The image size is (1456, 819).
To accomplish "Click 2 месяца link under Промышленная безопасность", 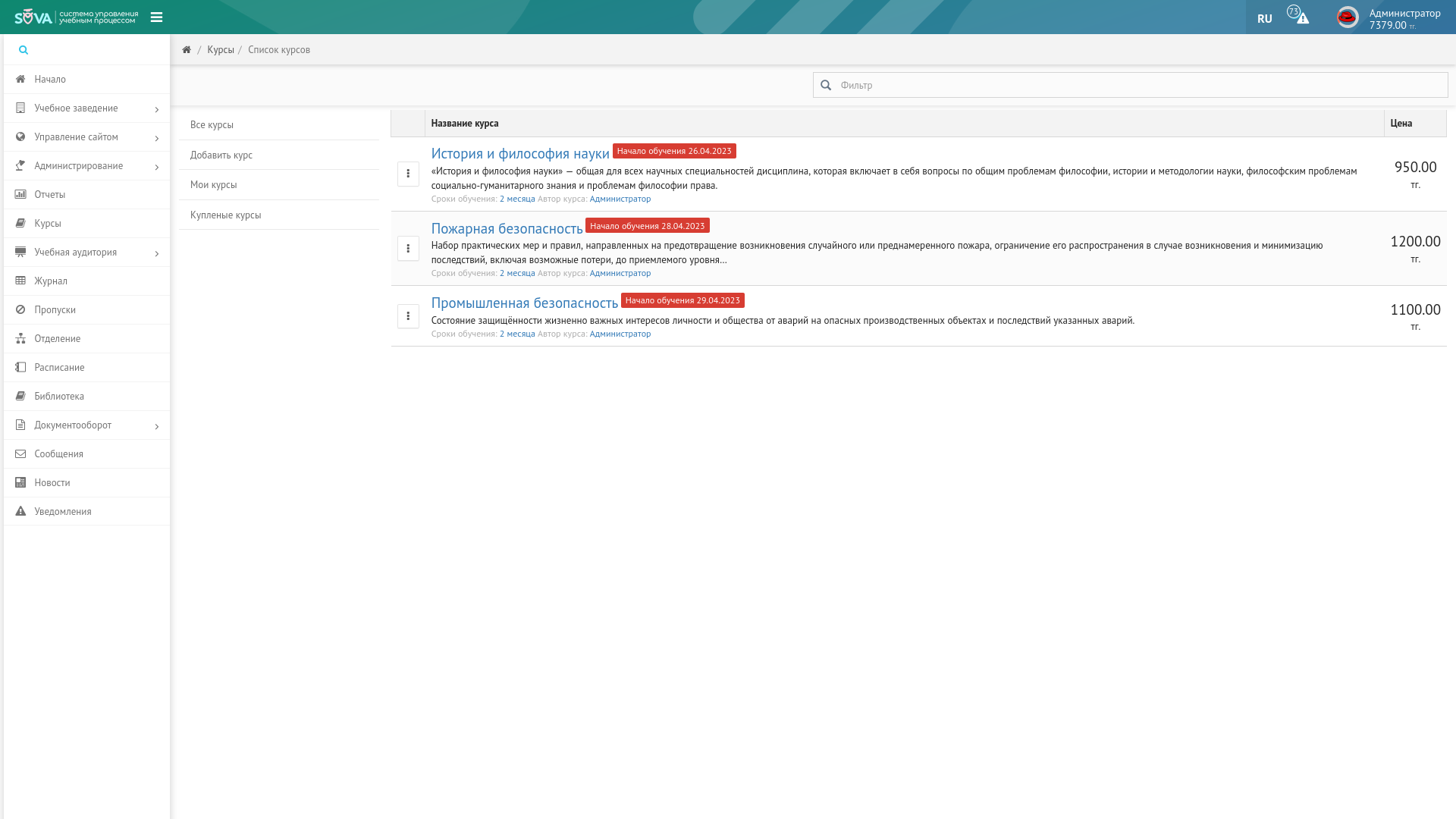I will point(516,334).
